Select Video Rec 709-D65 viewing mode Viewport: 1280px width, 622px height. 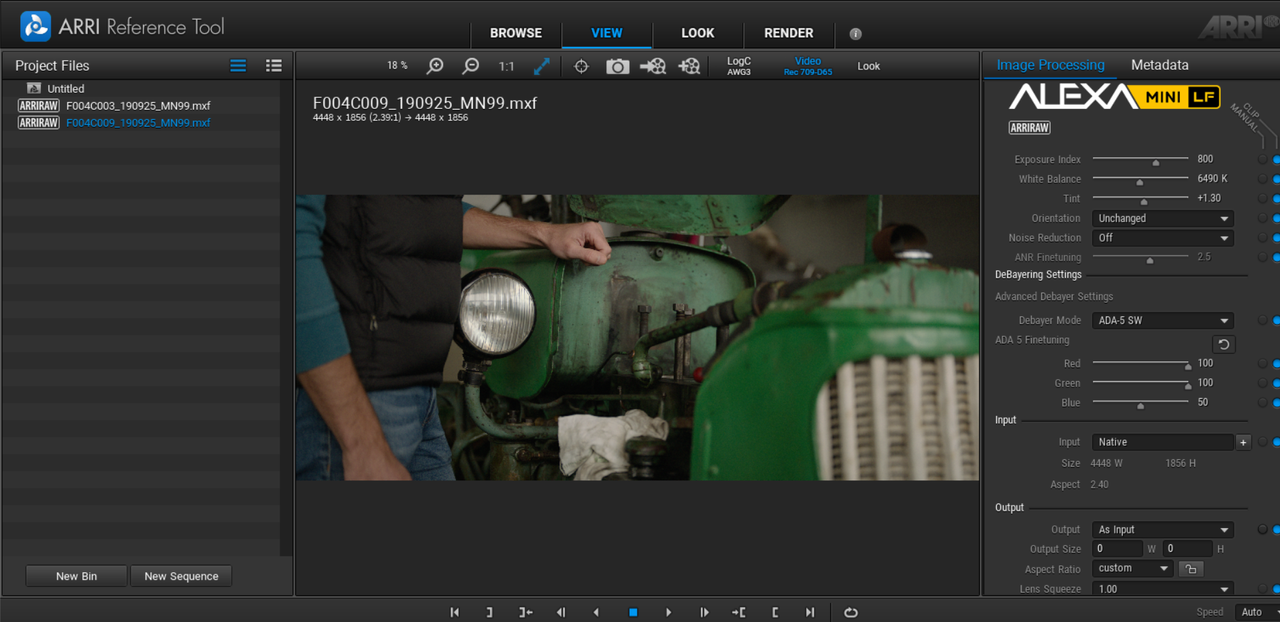point(808,66)
